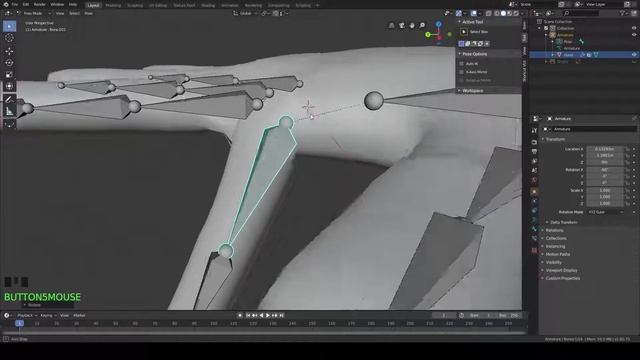Click the outliner search field
640x360 pixels.
point(581,13)
